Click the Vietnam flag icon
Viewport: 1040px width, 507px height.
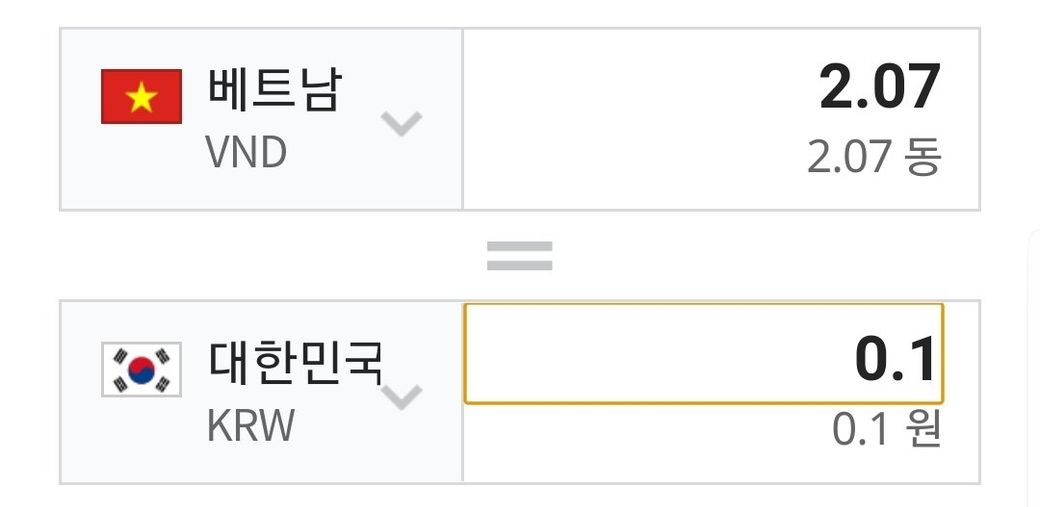point(141,97)
